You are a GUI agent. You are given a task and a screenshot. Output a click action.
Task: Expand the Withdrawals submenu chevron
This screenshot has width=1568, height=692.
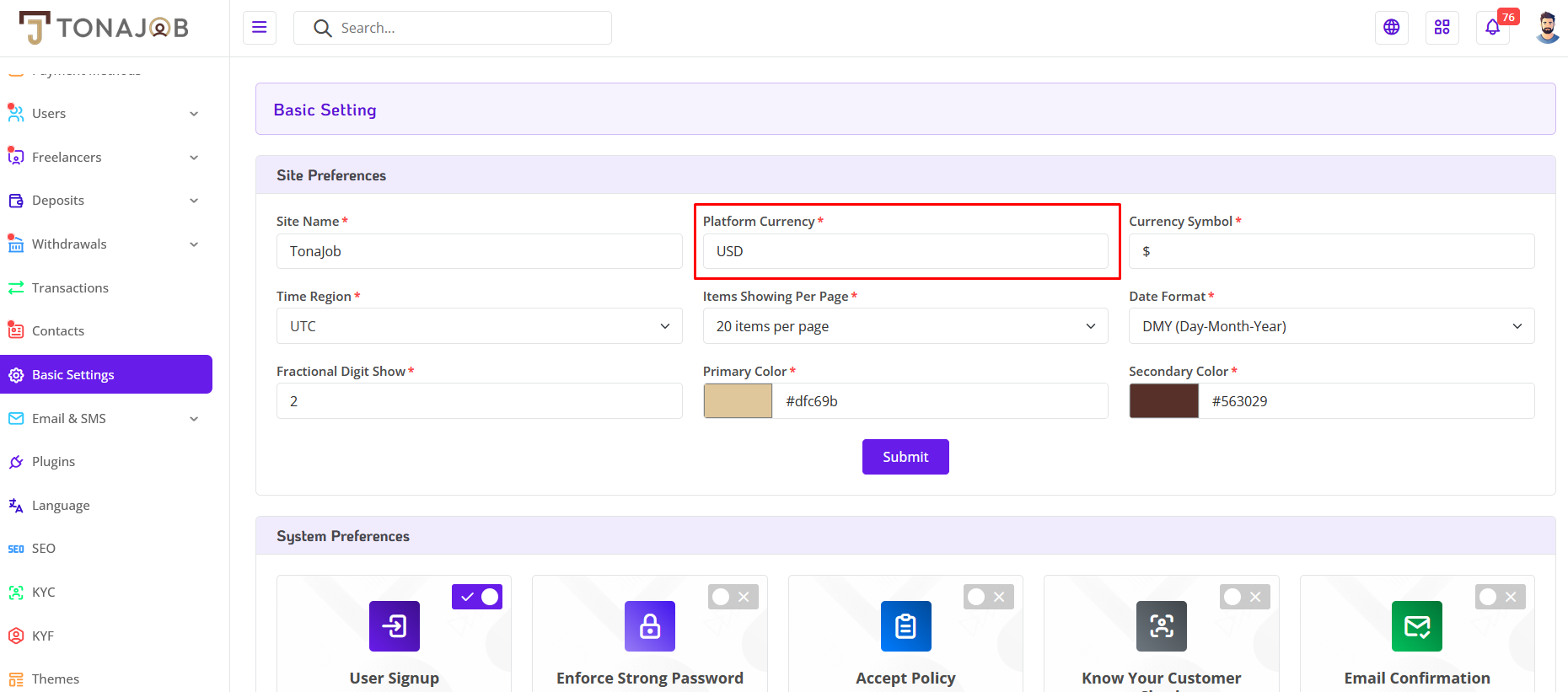[194, 244]
